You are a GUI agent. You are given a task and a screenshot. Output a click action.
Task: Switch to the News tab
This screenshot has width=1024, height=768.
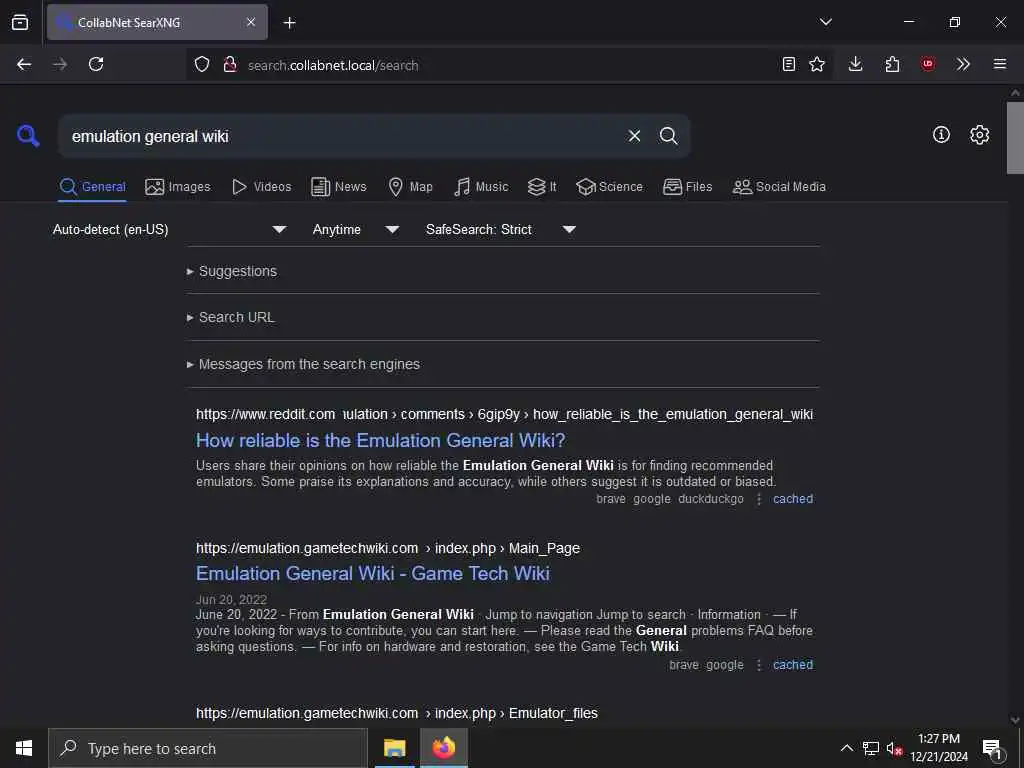point(339,187)
